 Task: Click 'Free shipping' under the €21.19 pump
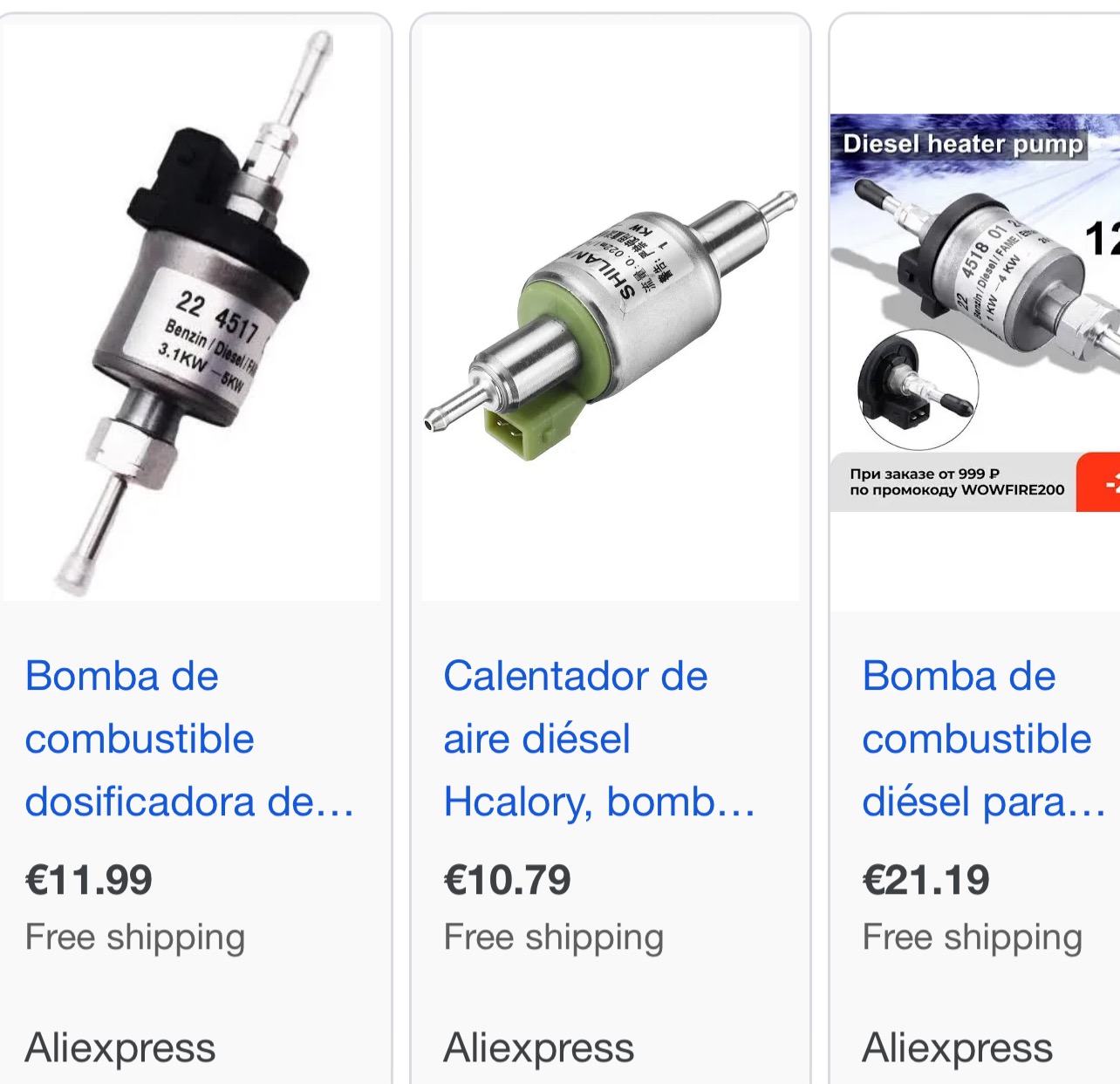(x=973, y=938)
